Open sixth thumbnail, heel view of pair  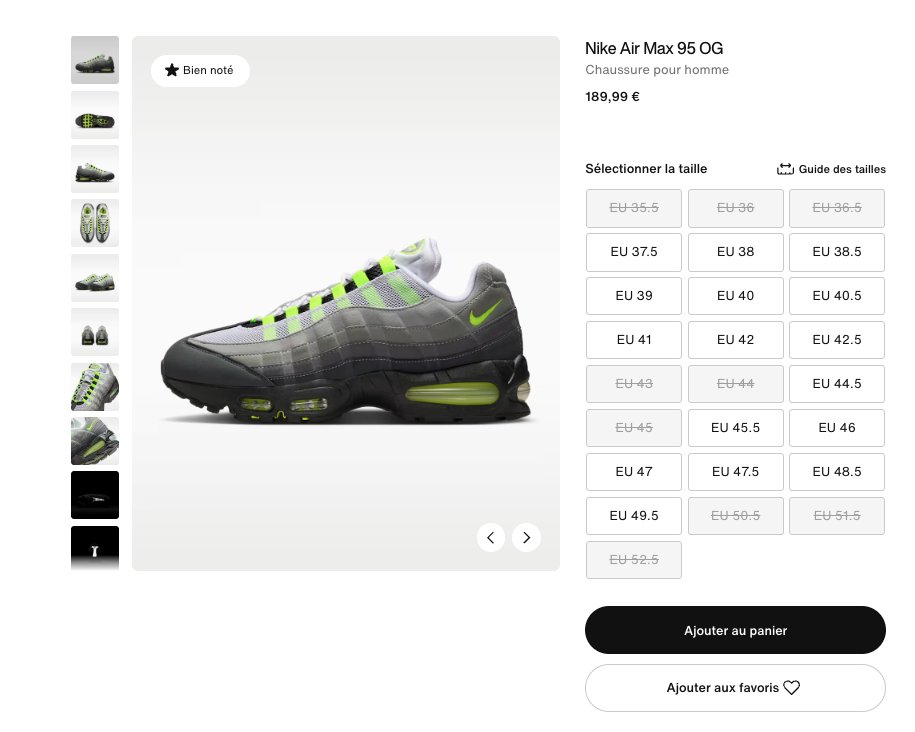[95, 332]
